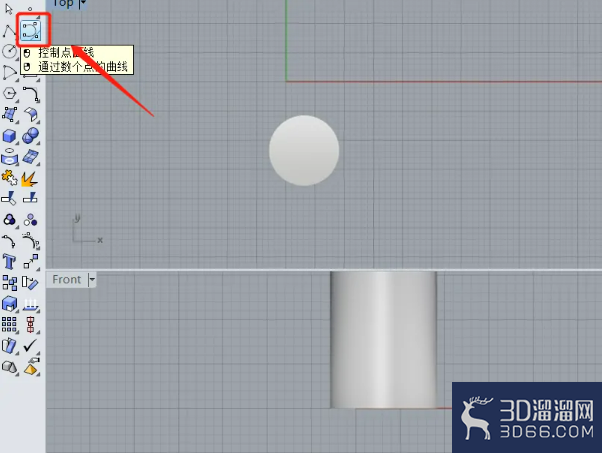Choose the single Point tool
This screenshot has height=453, width=602.
pyautogui.click(x=30, y=8)
